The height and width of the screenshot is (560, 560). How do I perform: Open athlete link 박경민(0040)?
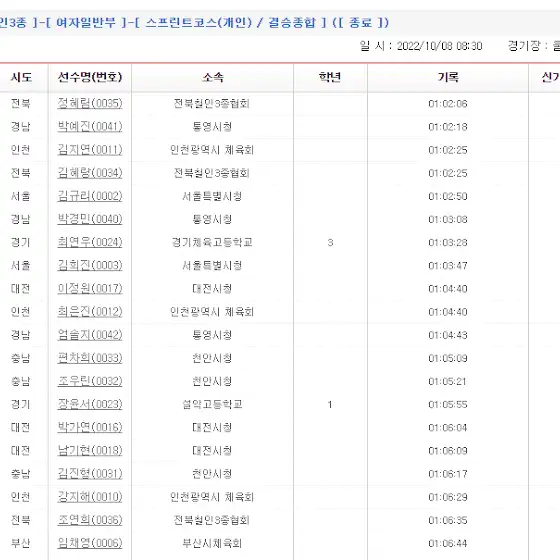click(90, 219)
